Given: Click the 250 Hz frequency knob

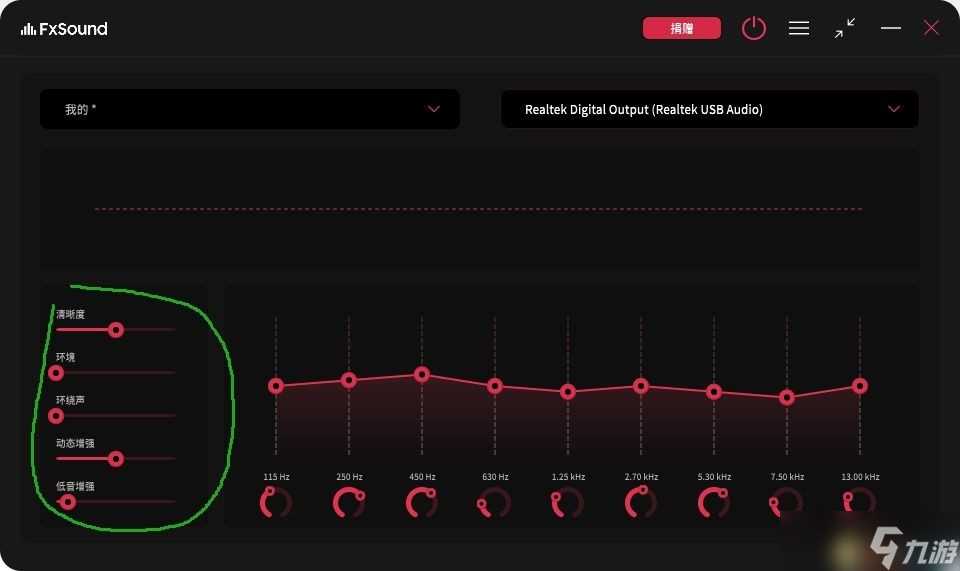Looking at the screenshot, I should tap(348, 502).
